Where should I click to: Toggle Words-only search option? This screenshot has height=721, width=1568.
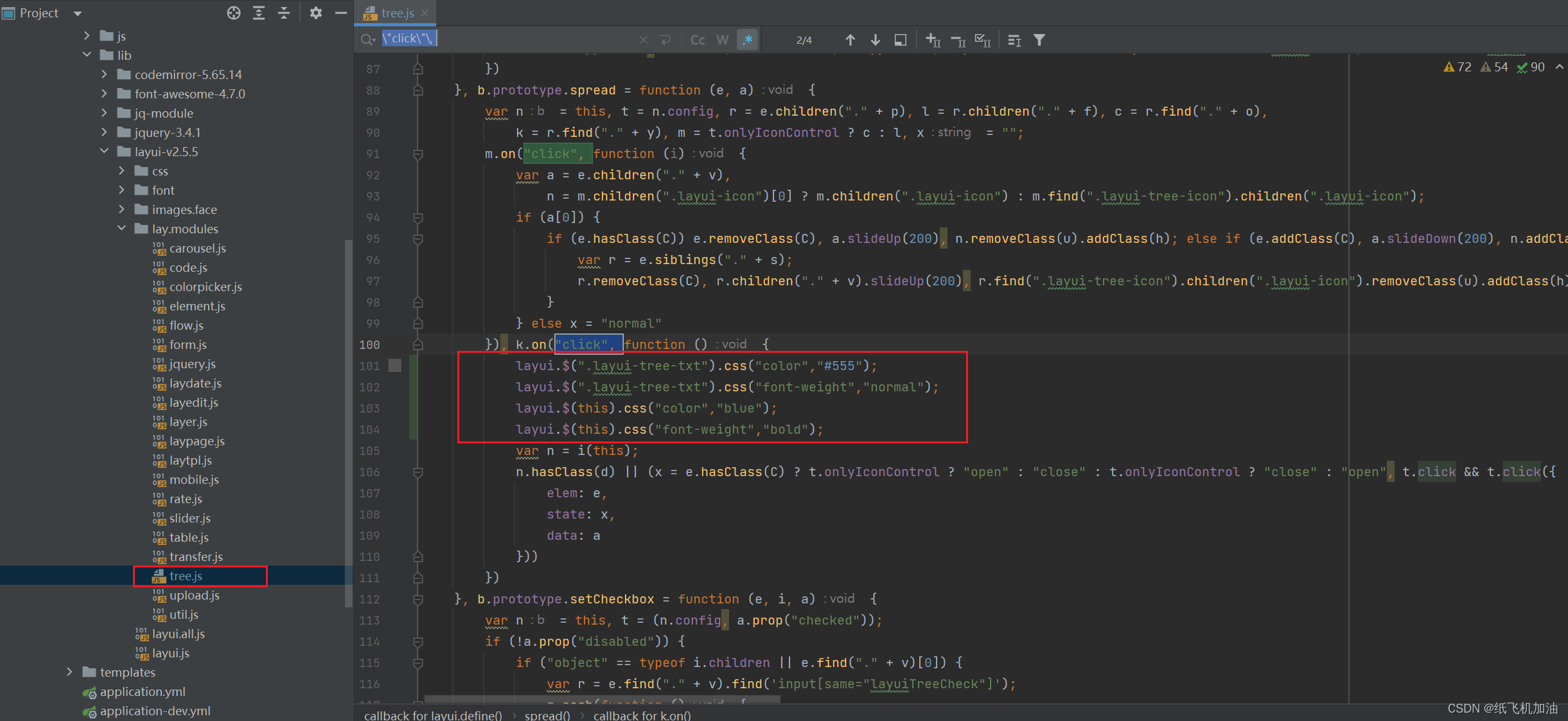tap(723, 40)
